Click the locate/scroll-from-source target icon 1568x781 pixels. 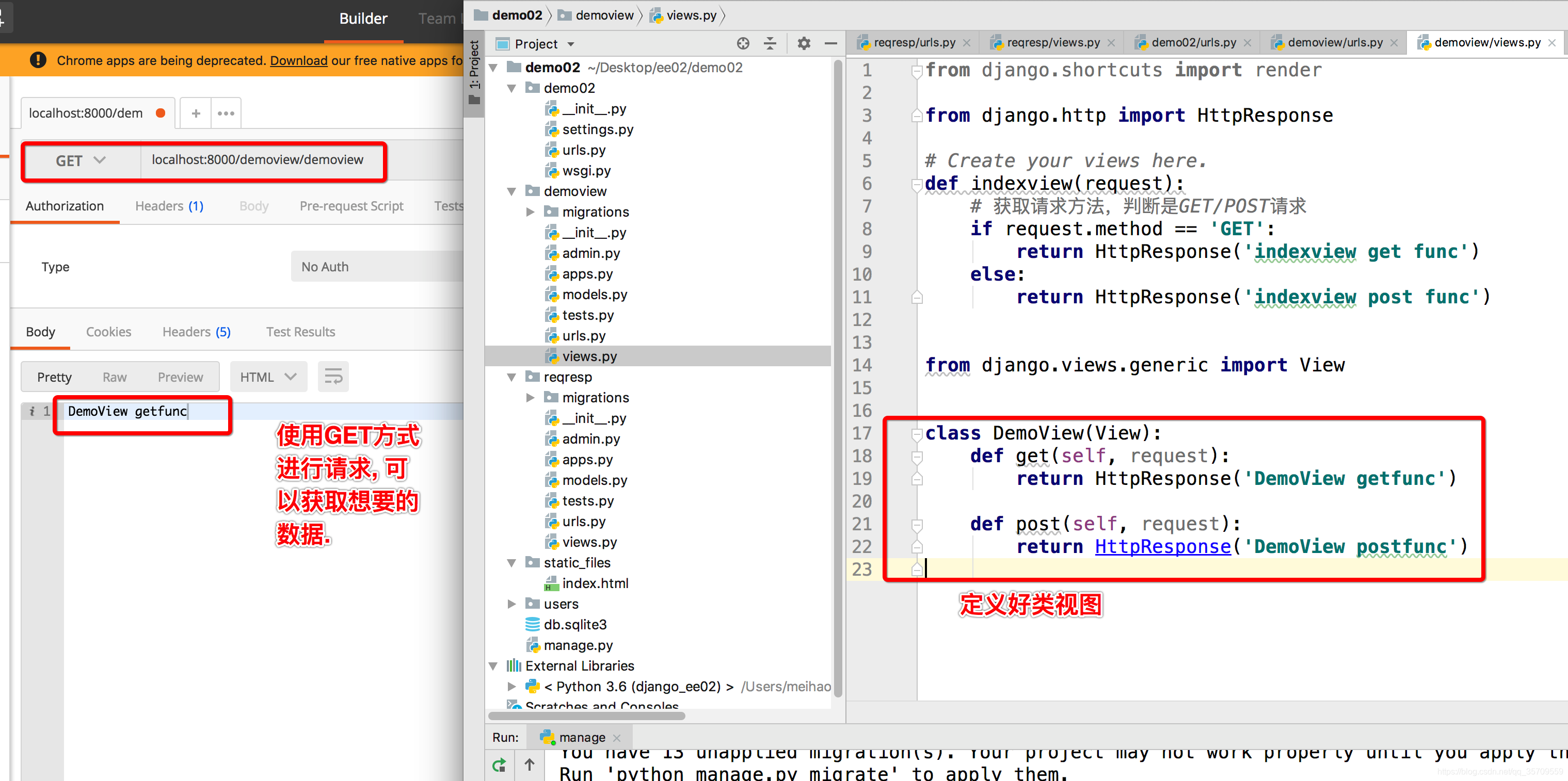(x=743, y=43)
